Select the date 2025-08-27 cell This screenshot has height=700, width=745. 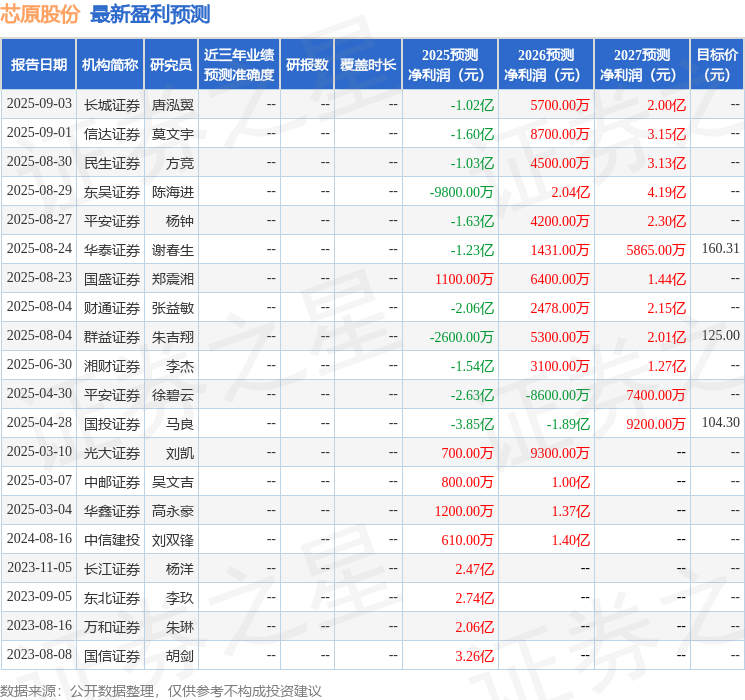(x=39, y=220)
